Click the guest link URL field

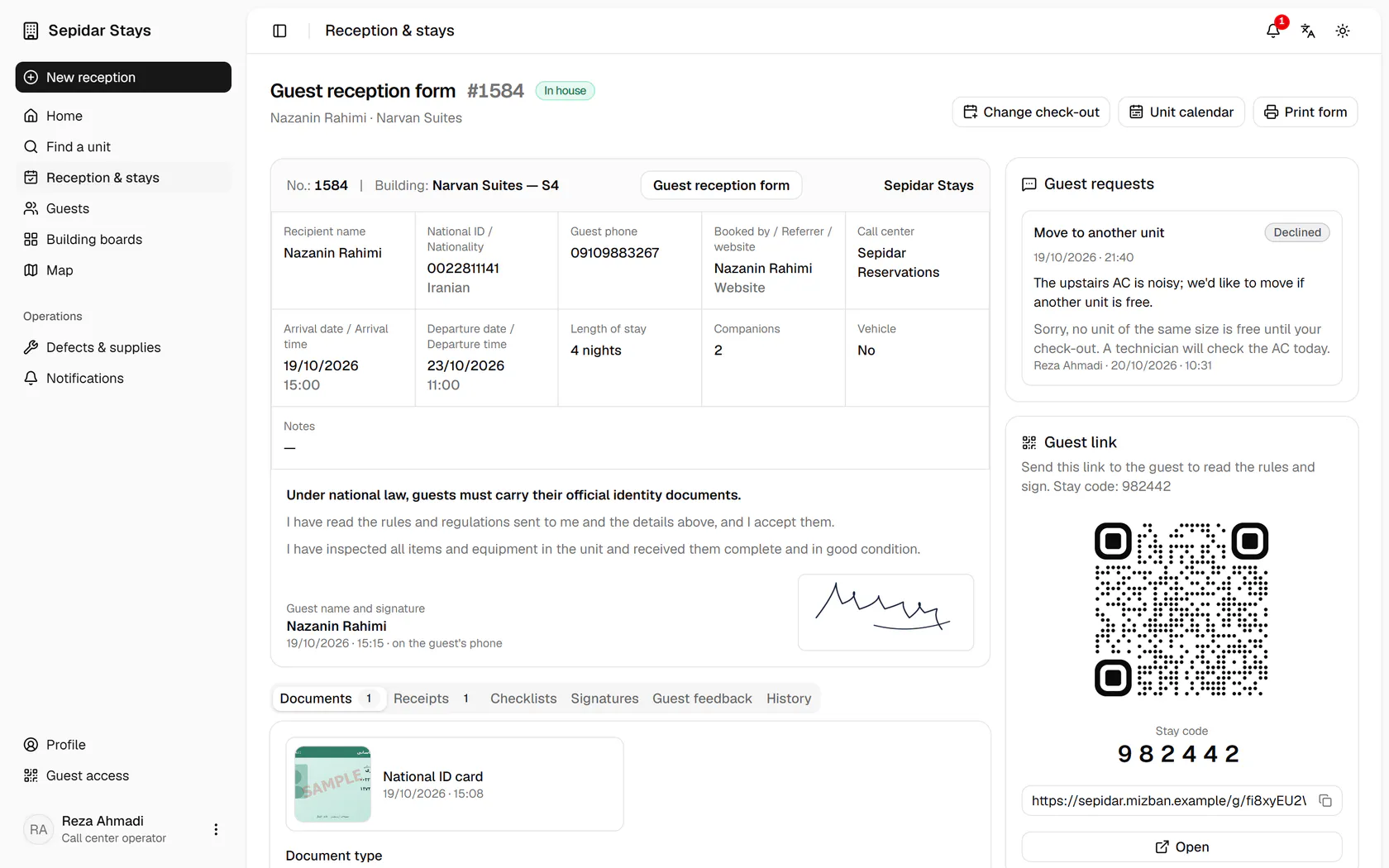(x=1169, y=800)
